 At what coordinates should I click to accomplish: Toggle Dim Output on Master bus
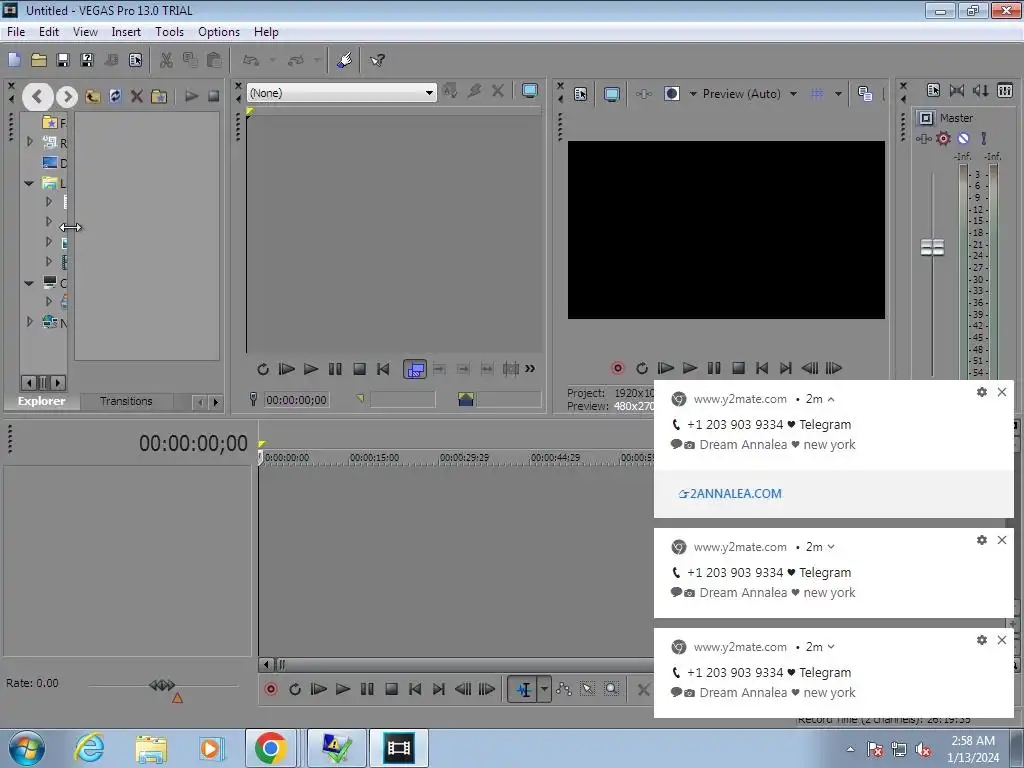pyautogui.click(x=980, y=91)
